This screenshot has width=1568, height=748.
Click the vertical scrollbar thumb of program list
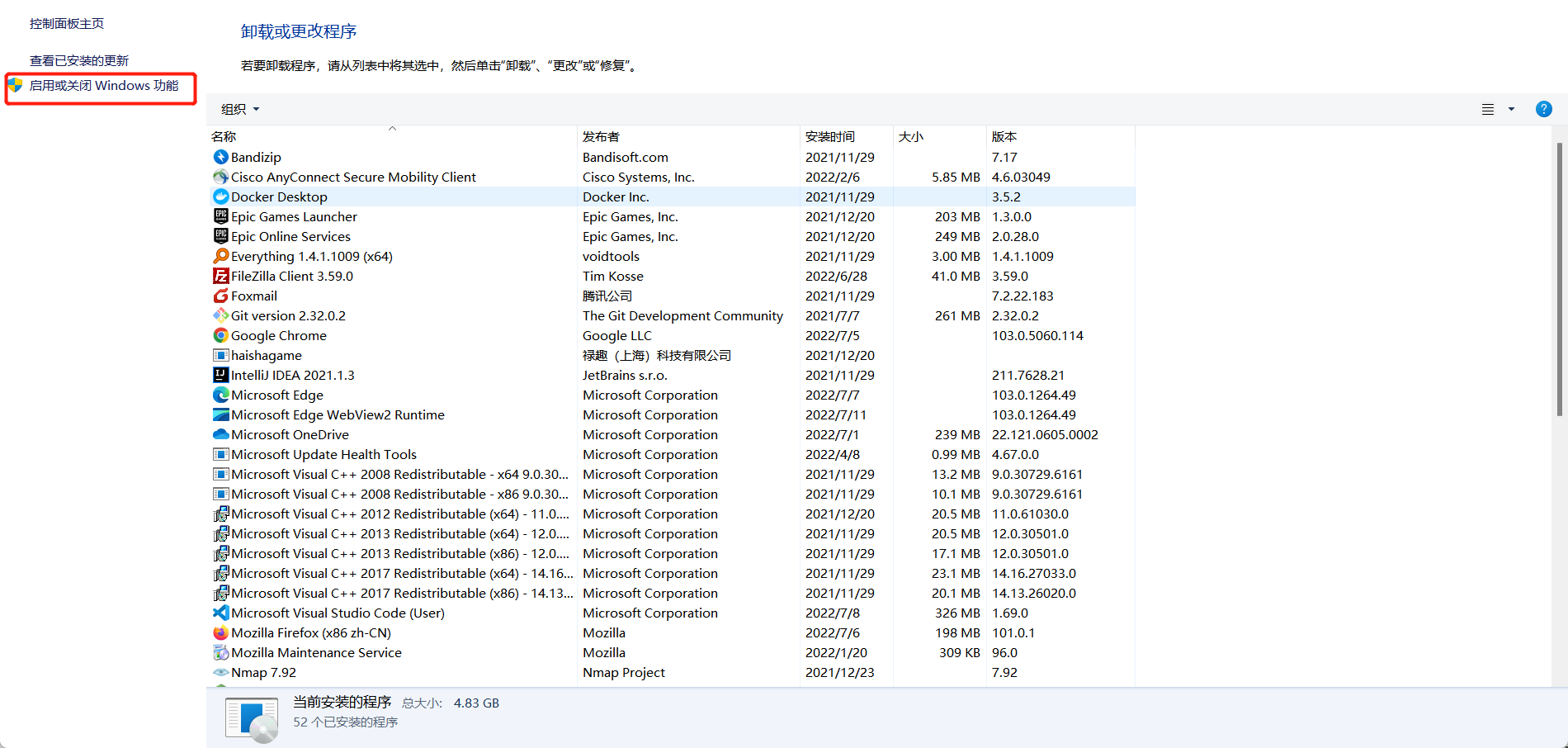pyautogui.click(x=1560, y=279)
